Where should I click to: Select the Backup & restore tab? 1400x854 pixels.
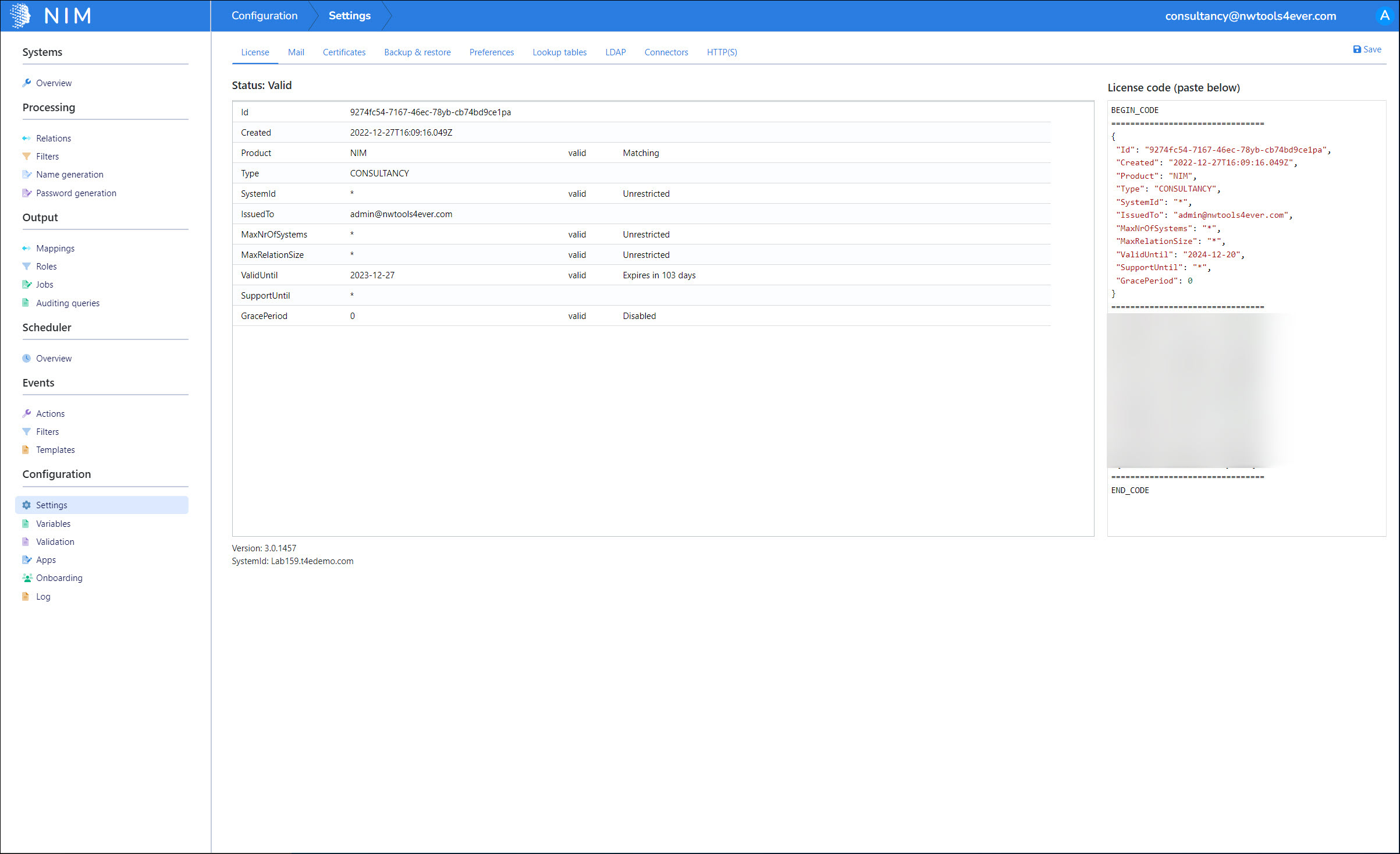pos(417,52)
